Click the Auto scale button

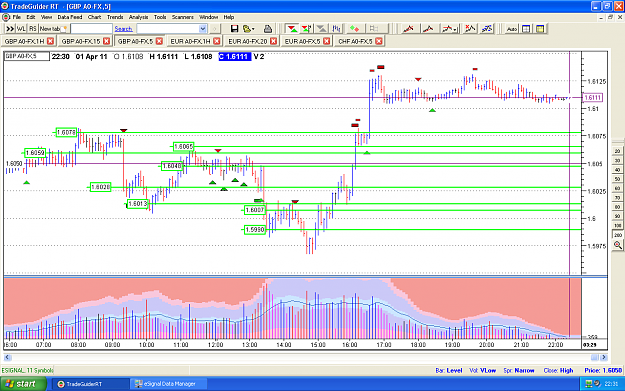[x=511, y=29]
